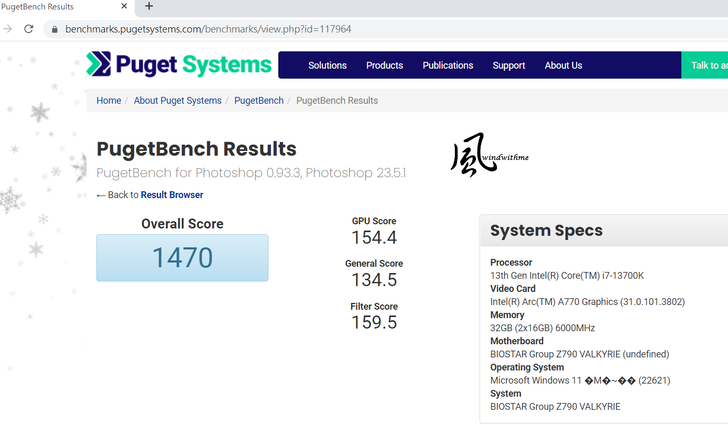
Task: Click the PugetBench Results breadcrumb item
Action: (x=337, y=101)
